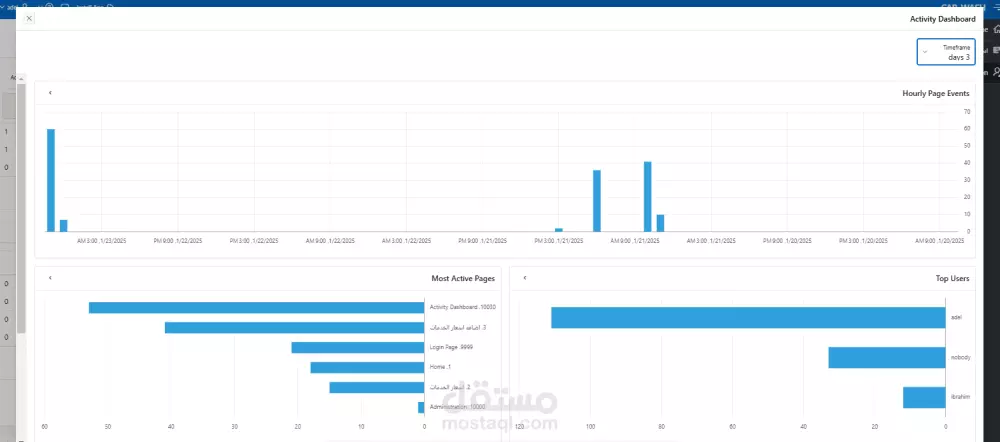This screenshot has height=442, width=1000.
Task: Click the scroll-up arrow on left scrollbar
Action: [21, 78]
